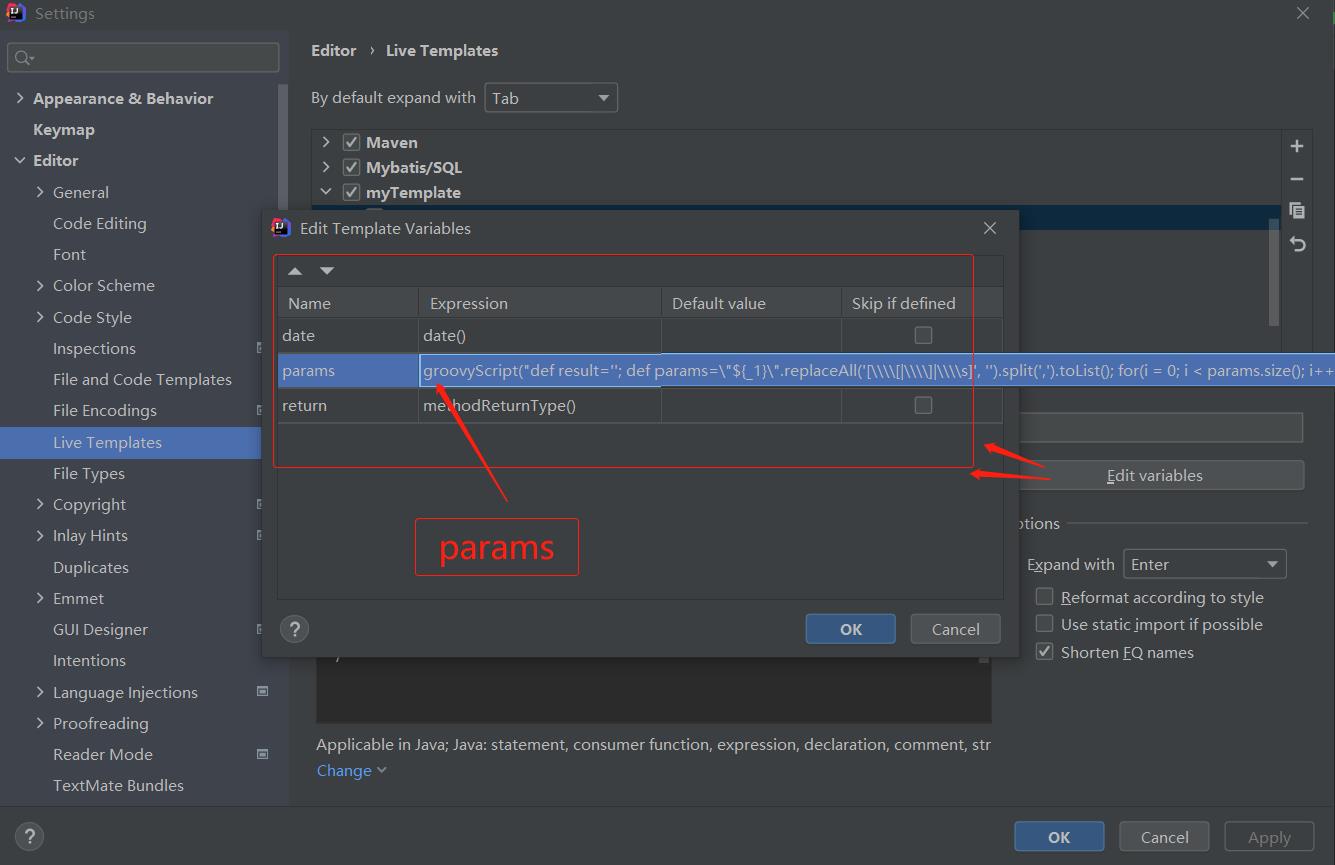Screen dimensions: 1335x865
Task: Move variable down with the down arrow
Action: coord(327,271)
